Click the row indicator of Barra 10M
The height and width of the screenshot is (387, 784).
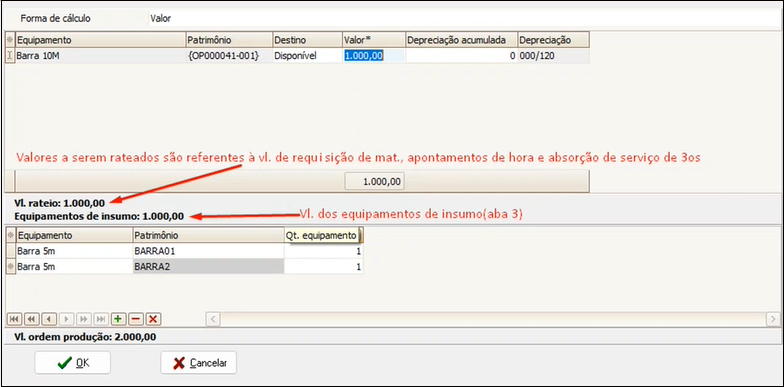[10, 56]
